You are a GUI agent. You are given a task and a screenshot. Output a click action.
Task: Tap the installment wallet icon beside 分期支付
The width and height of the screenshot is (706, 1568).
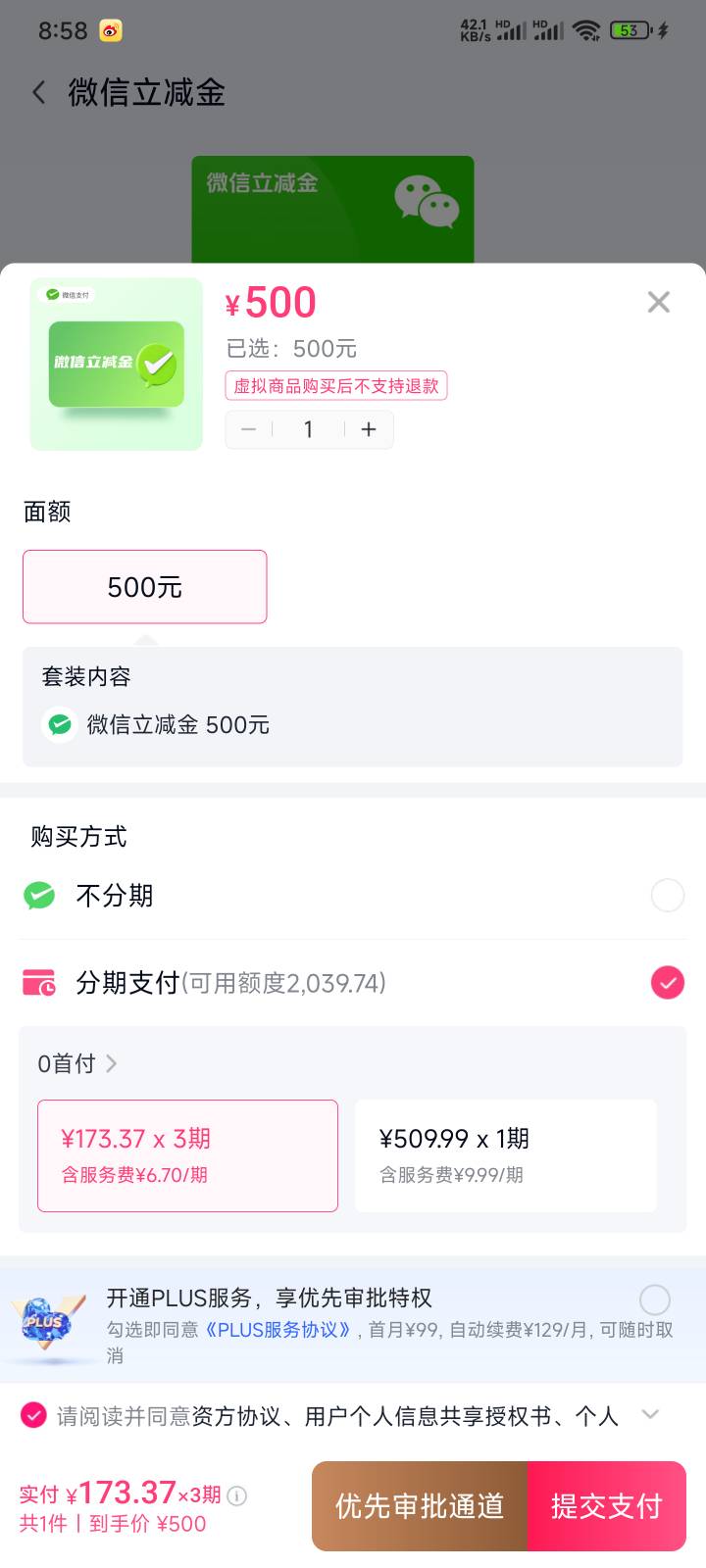pos(39,982)
